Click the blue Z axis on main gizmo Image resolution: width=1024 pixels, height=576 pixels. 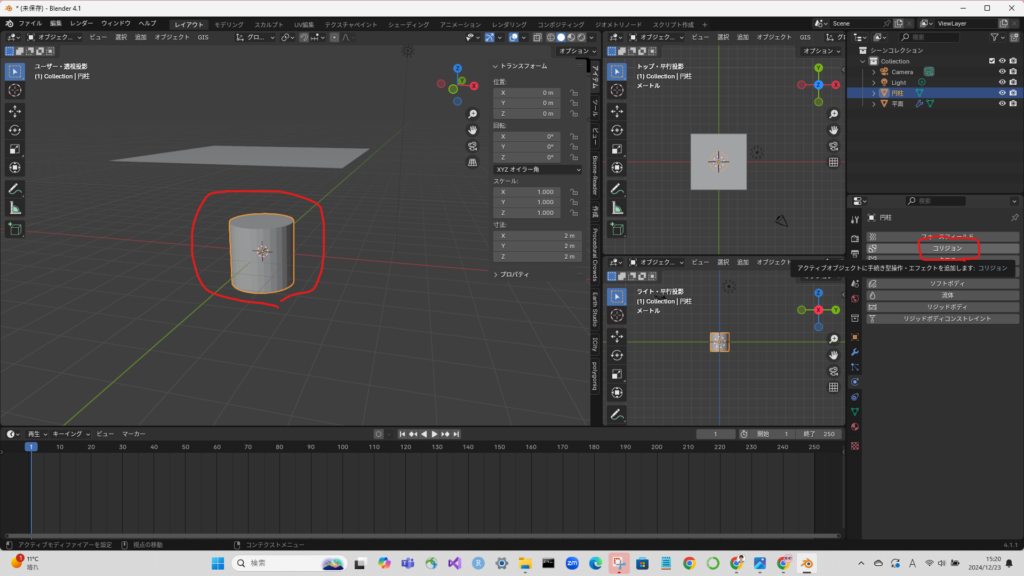pyautogui.click(x=456, y=69)
